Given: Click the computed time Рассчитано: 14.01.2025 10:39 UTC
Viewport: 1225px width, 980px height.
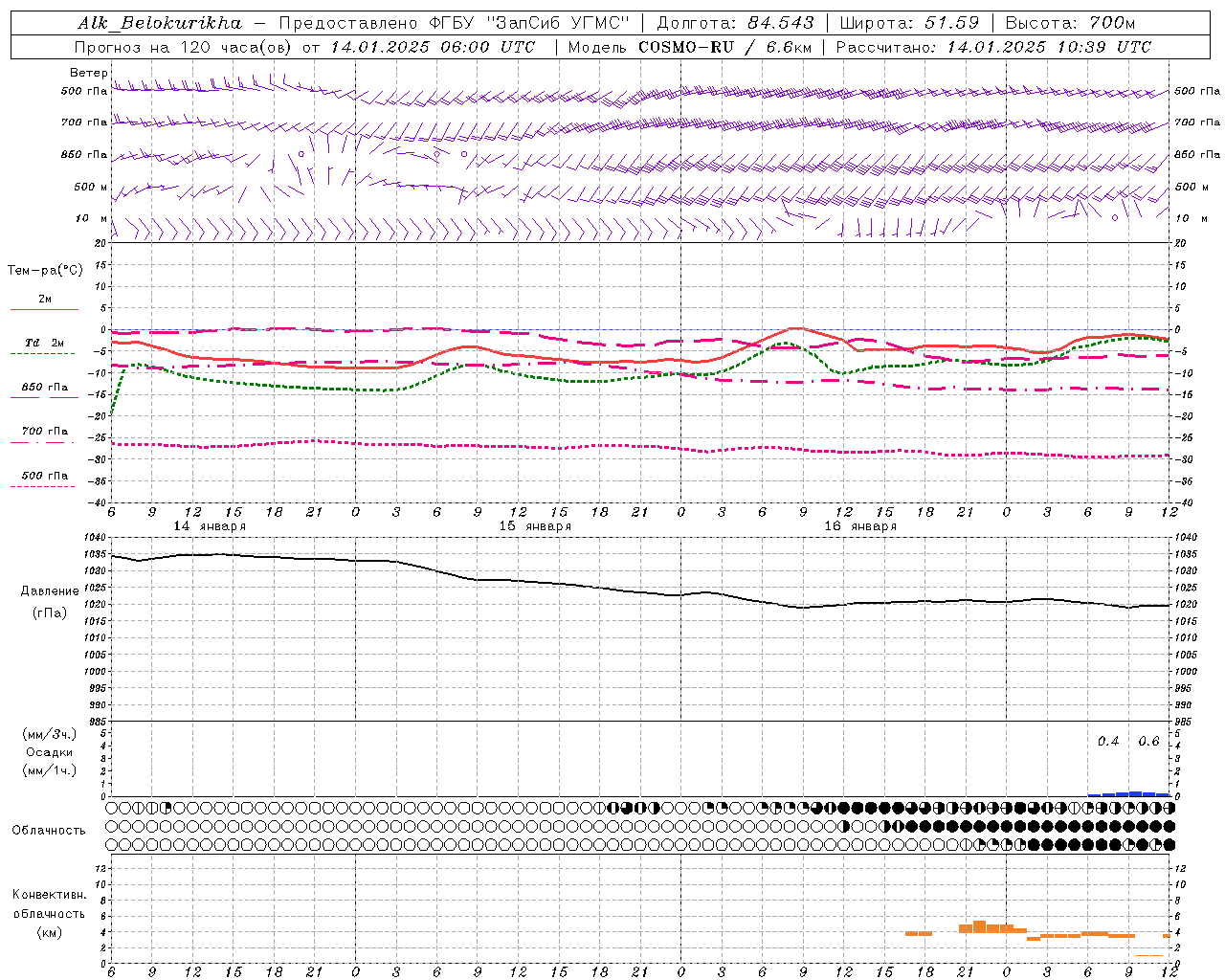Looking at the screenshot, I should coord(993,47).
